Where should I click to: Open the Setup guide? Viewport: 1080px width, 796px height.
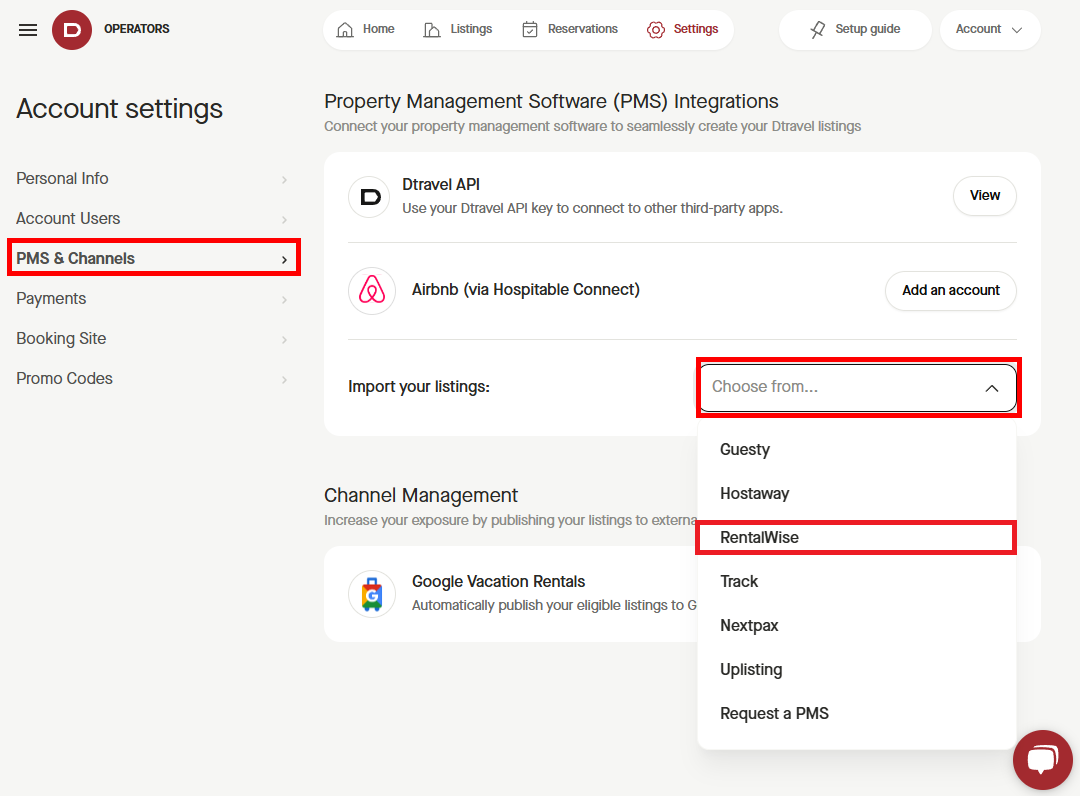855,30
